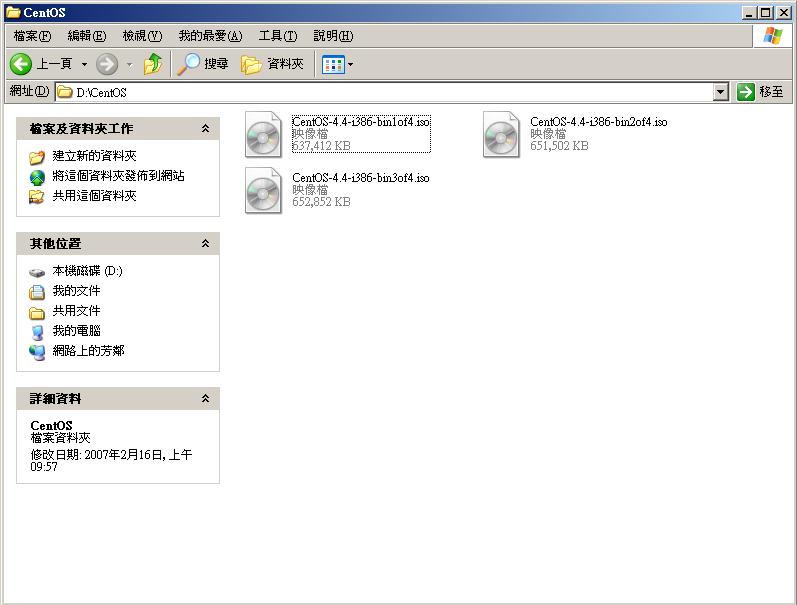Click the 將這個資料夾發佈到網站 link
Image resolution: width=797 pixels, height=605 pixels.
click(x=118, y=176)
